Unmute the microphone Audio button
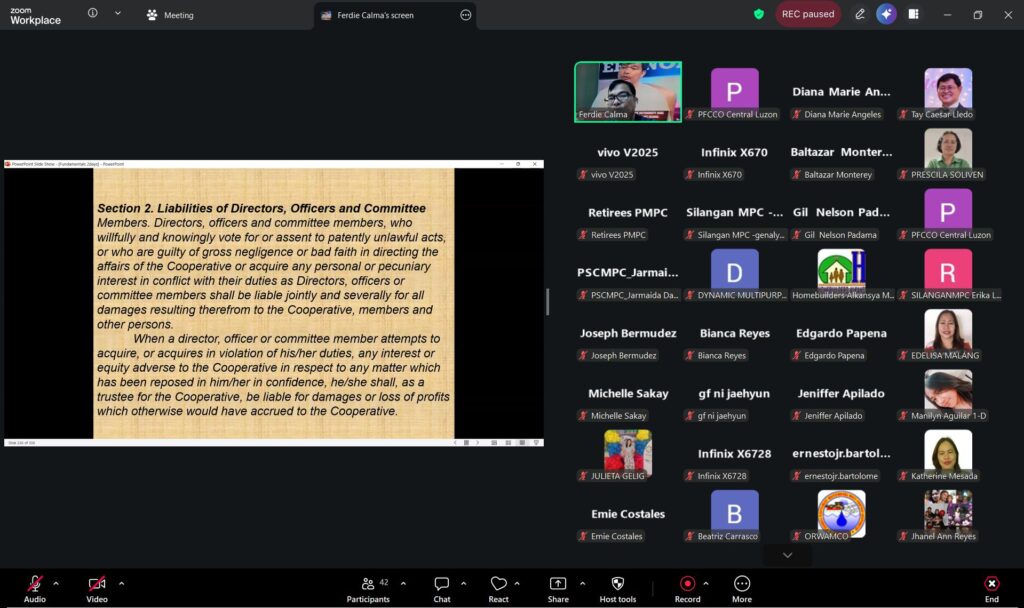Screen dimensions: 1024x608 (34, 588)
